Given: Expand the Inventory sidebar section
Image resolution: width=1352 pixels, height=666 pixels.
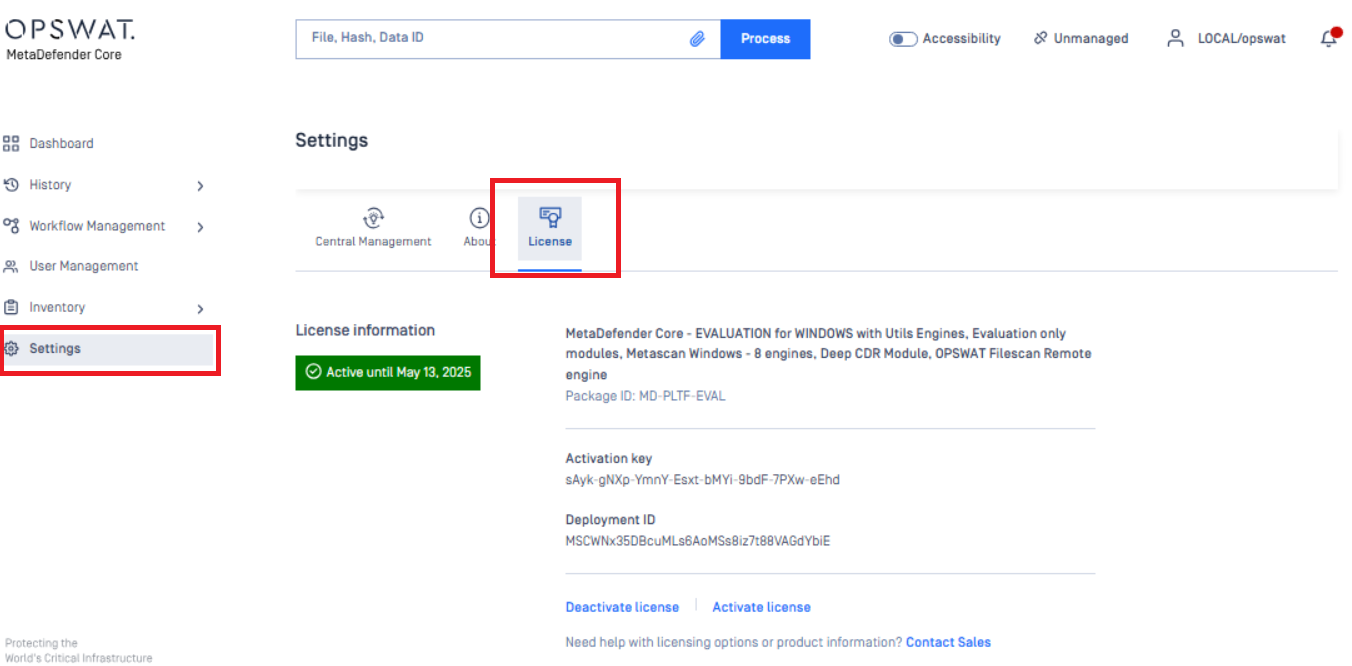Looking at the screenshot, I should [x=198, y=308].
